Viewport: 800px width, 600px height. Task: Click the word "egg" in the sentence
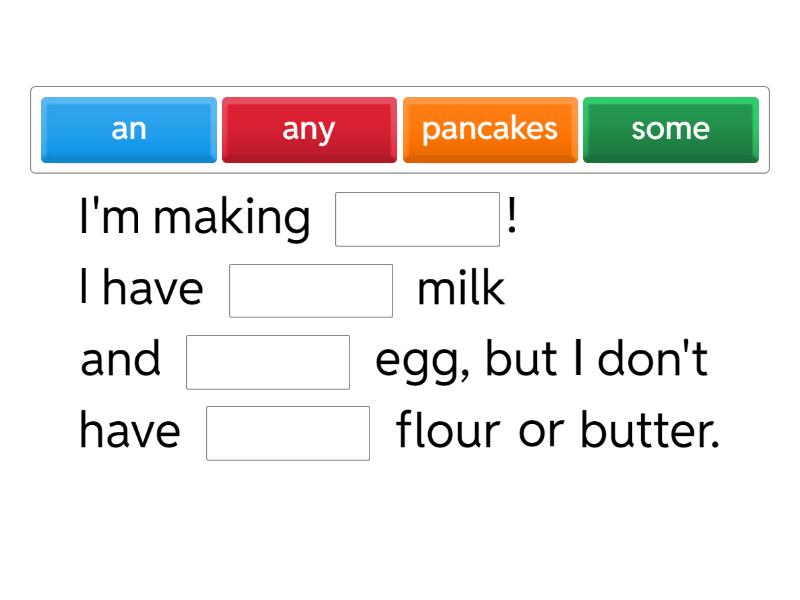pyautogui.click(x=419, y=360)
